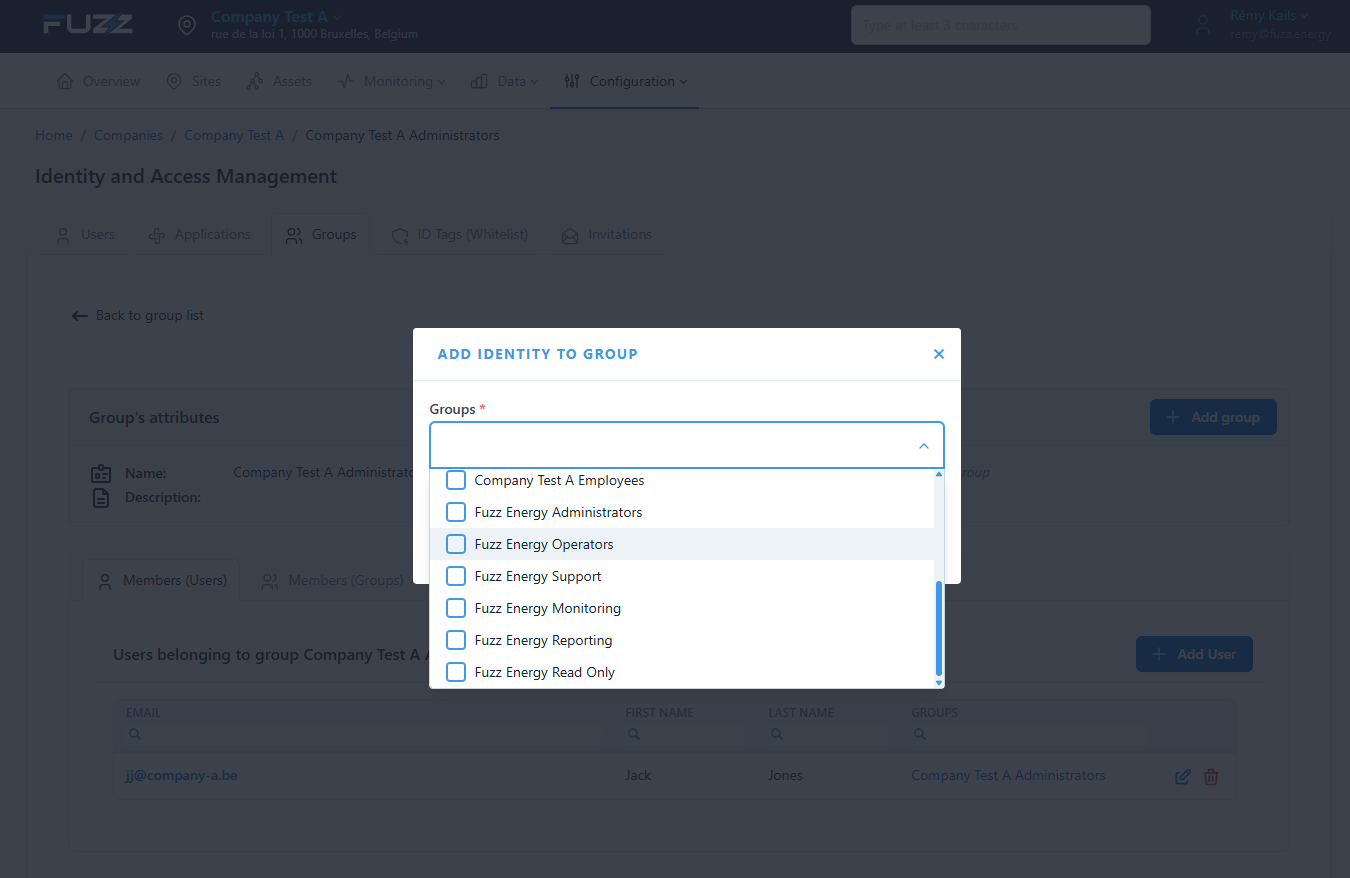Expand the Data menu

[504, 81]
